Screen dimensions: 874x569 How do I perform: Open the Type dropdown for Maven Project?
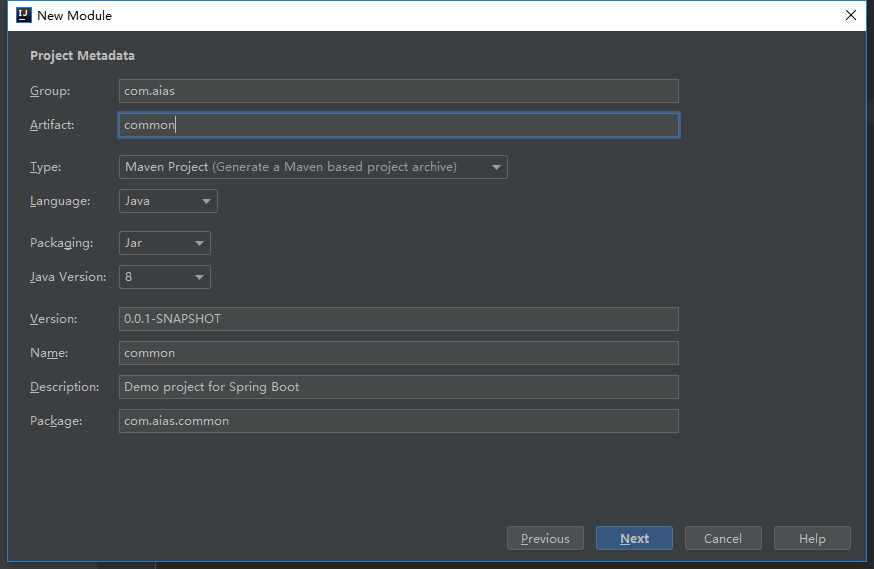312,167
